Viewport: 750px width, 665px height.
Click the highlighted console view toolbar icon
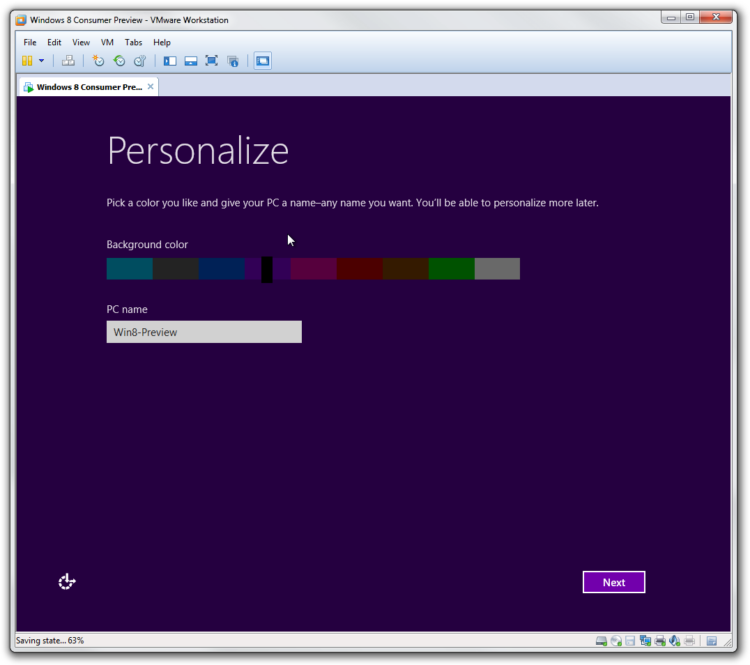[x=263, y=61]
